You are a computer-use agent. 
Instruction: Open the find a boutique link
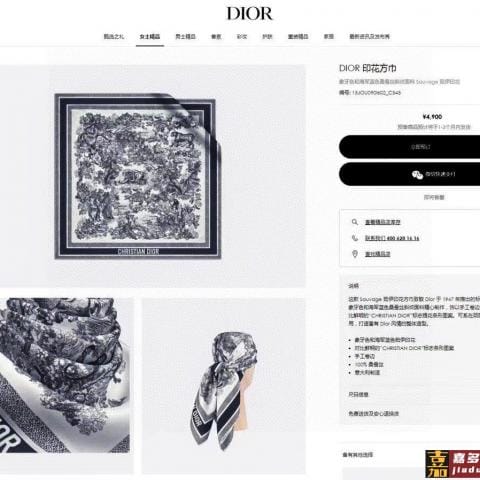coord(377,254)
